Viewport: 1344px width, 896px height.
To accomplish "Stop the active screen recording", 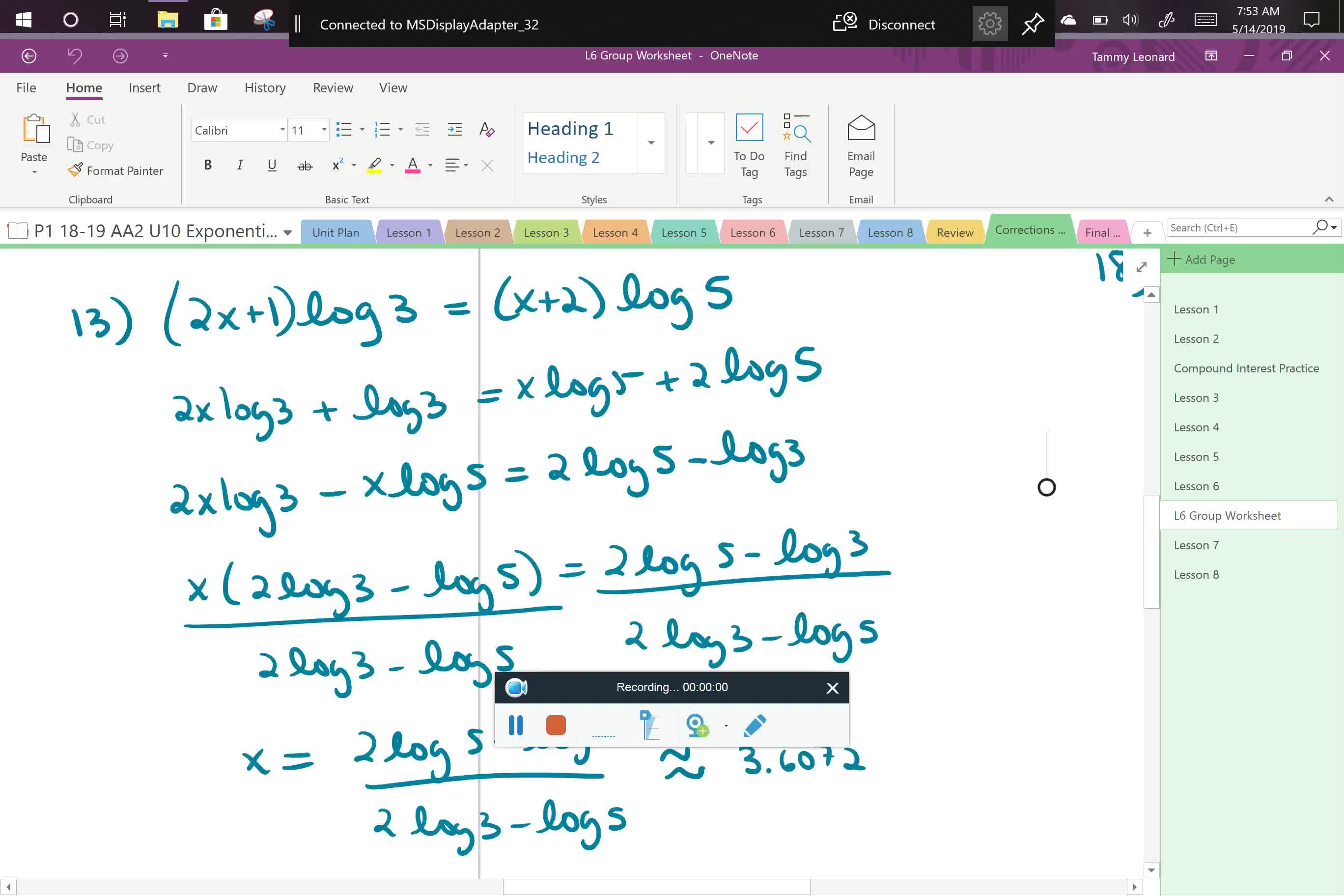I will point(556,725).
